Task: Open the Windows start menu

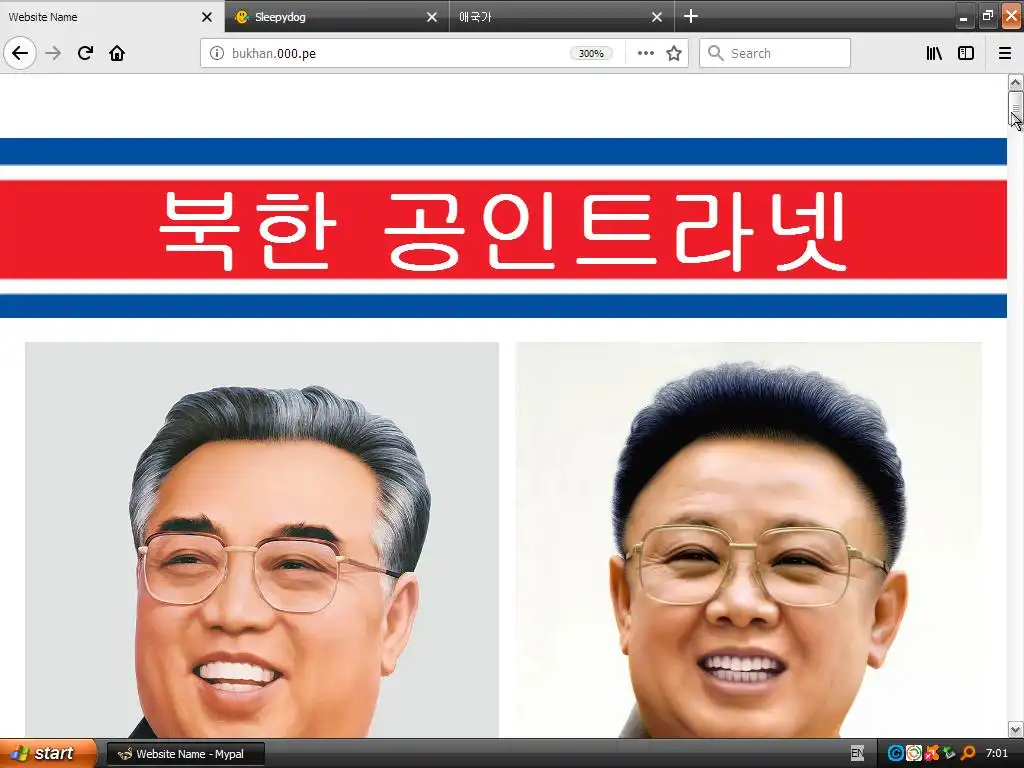Action: (47, 753)
